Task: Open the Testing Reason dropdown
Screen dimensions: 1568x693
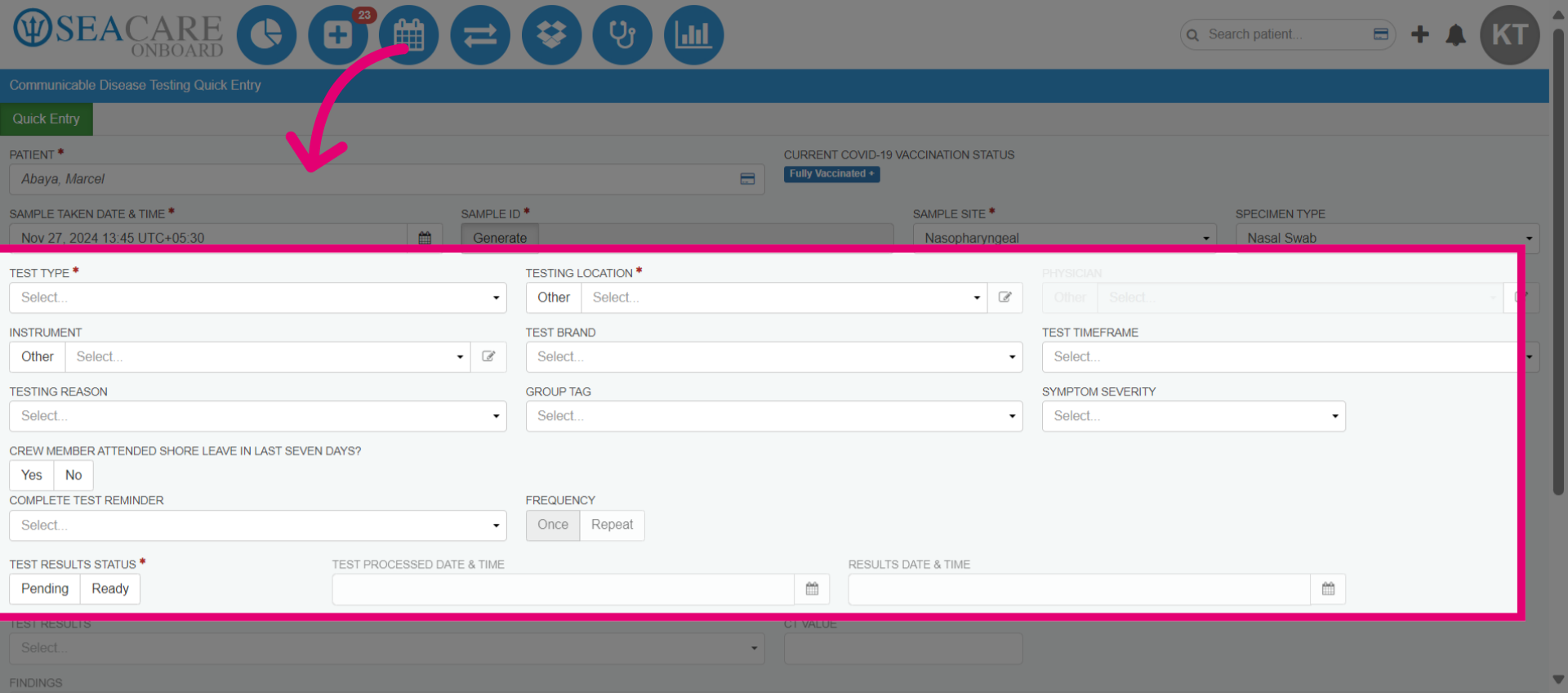Action: tap(258, 416)
